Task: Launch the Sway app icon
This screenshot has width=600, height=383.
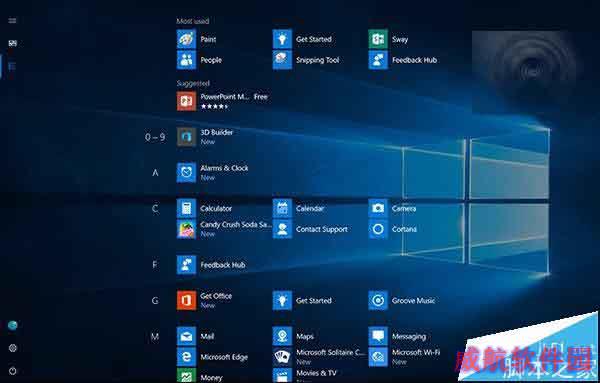Action: coord(378,39)
